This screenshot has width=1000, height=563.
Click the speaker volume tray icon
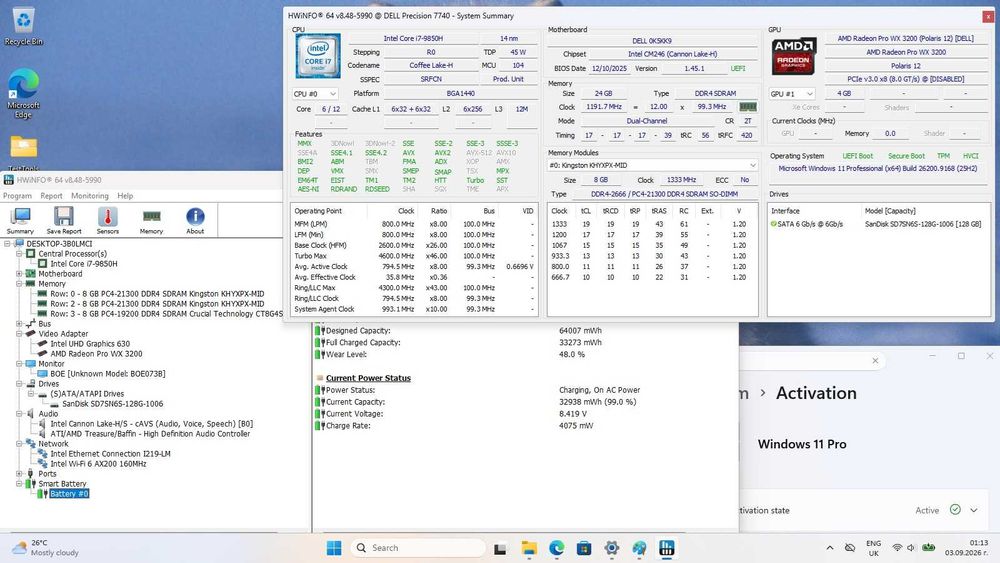[911, 548]
